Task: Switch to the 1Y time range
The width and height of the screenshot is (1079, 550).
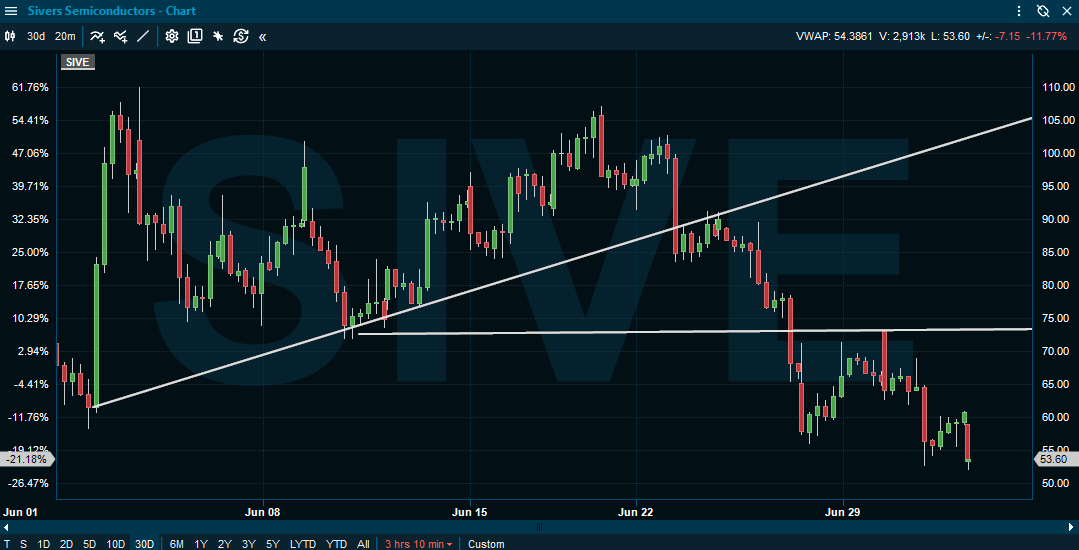Action: (x=201, y=544)
